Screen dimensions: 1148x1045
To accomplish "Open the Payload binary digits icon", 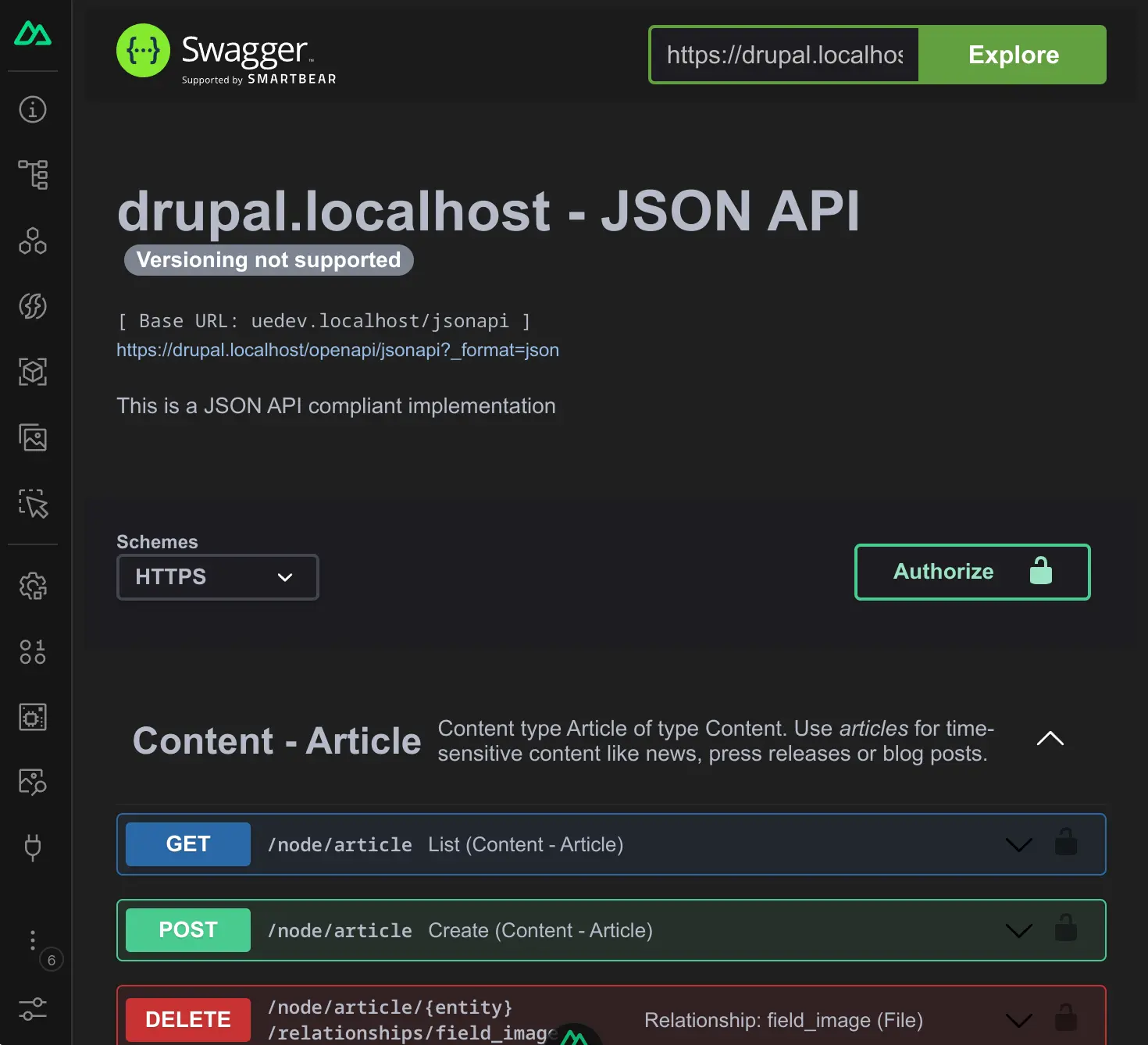I will [x=33, y=651].
